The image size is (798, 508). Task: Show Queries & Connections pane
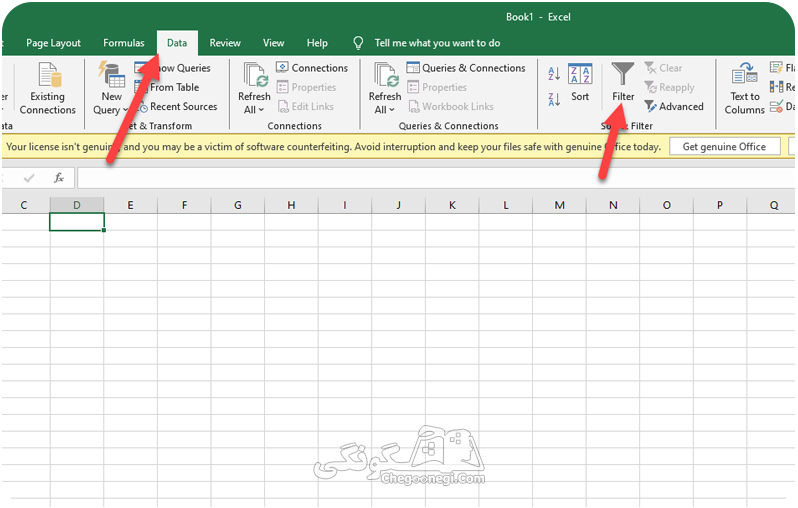(x=466, y=68)
